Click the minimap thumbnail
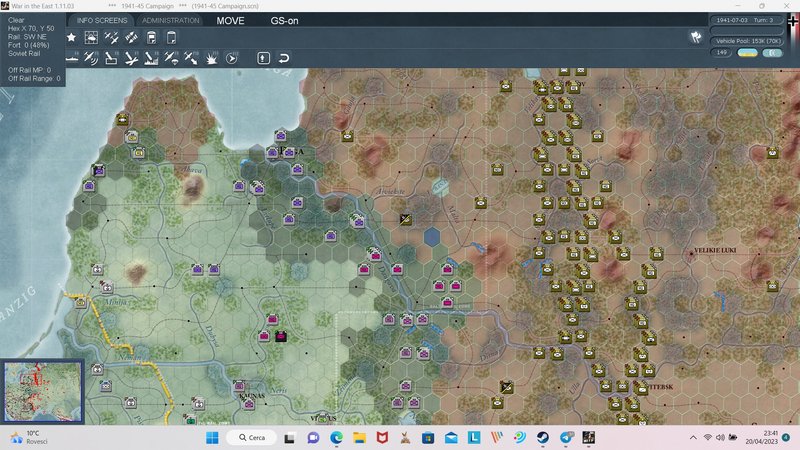Viewport: 800px width, 450px height. pos(42,391)
